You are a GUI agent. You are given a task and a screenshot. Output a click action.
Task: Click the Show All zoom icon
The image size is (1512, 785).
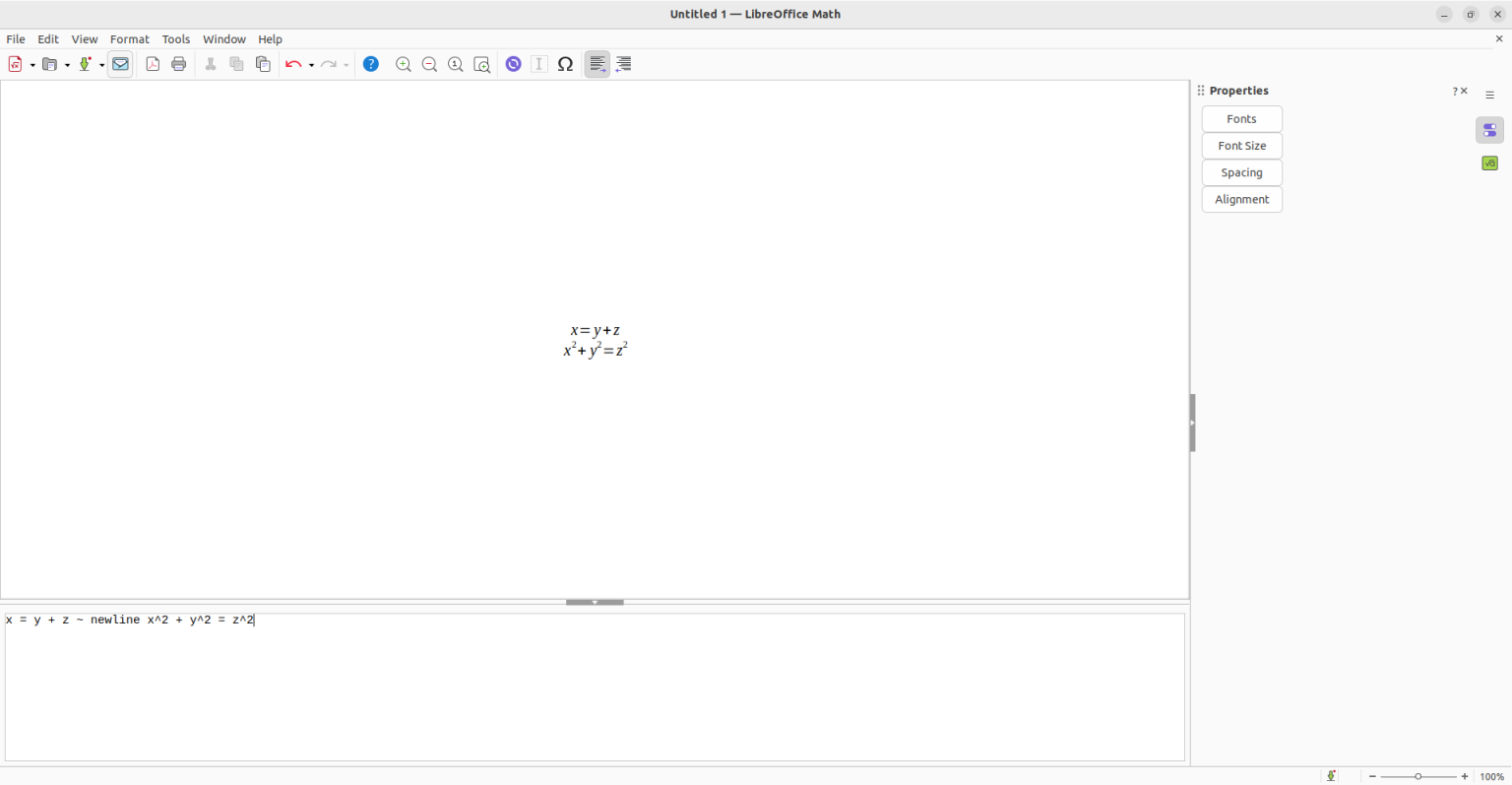click(x=481, y=64)
